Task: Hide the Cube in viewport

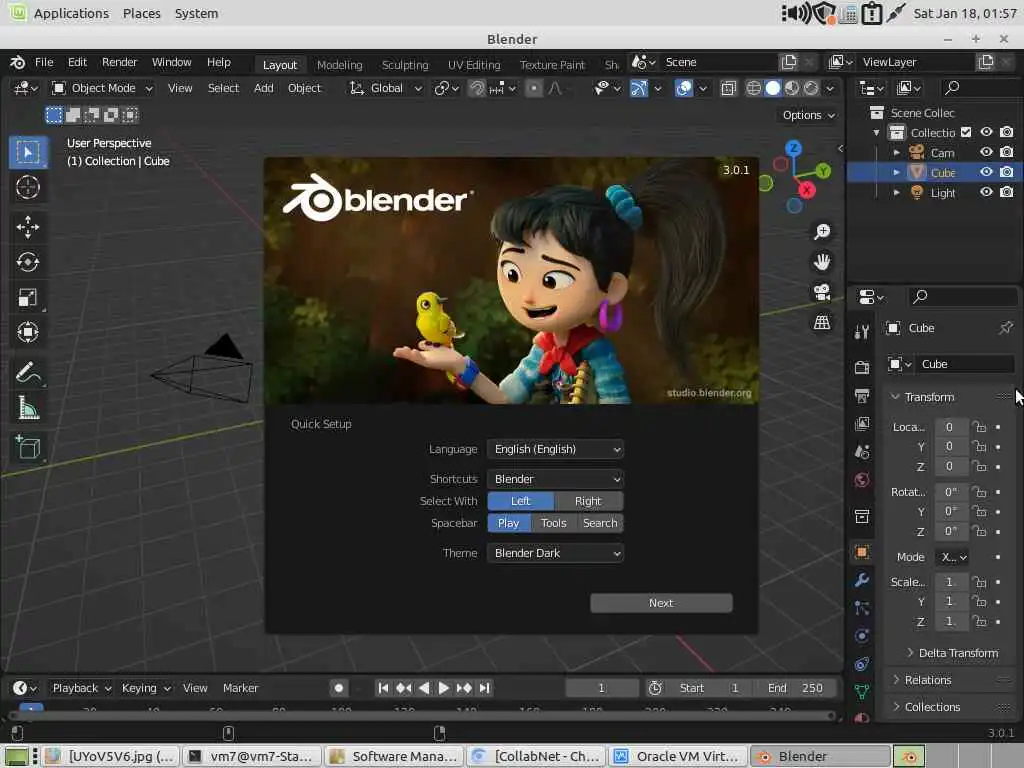Action: tap(986, 172)
